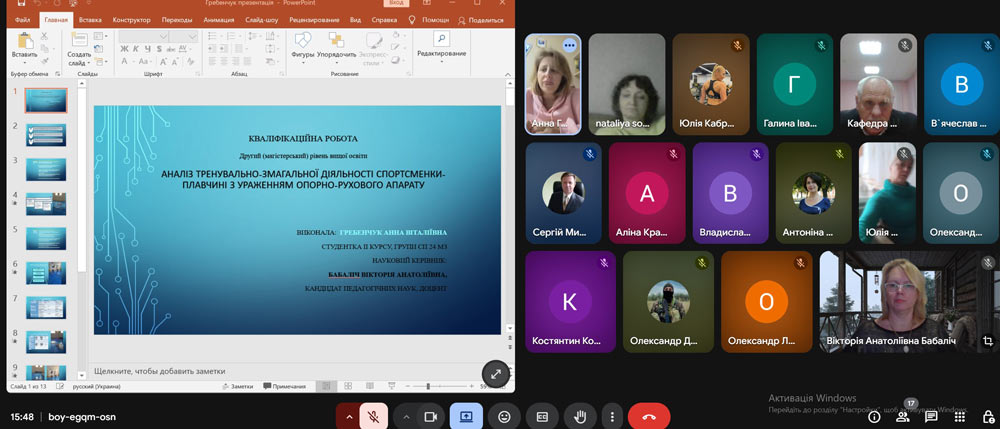Switch to the Вставка ribbon tab
Viewport: 1000px width, 429px height.
point(90,19)
